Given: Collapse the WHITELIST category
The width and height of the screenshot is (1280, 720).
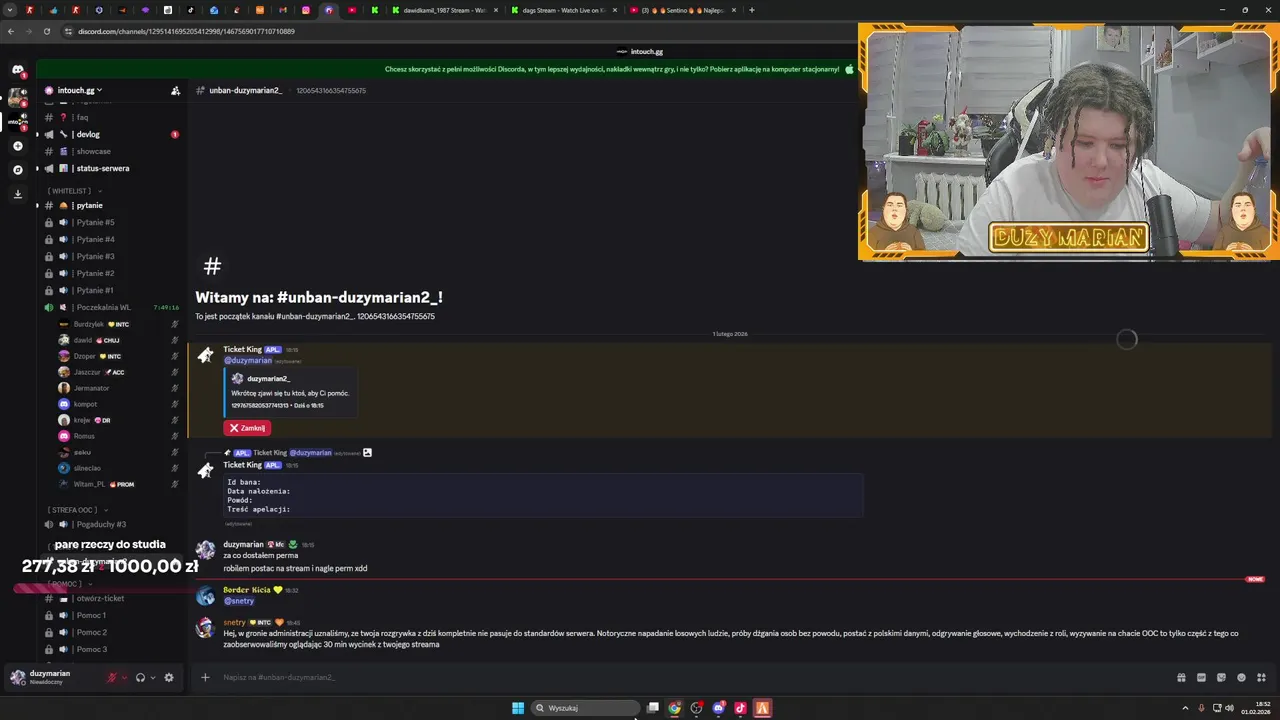Looking at the screenshot, I should click(72, 191).
